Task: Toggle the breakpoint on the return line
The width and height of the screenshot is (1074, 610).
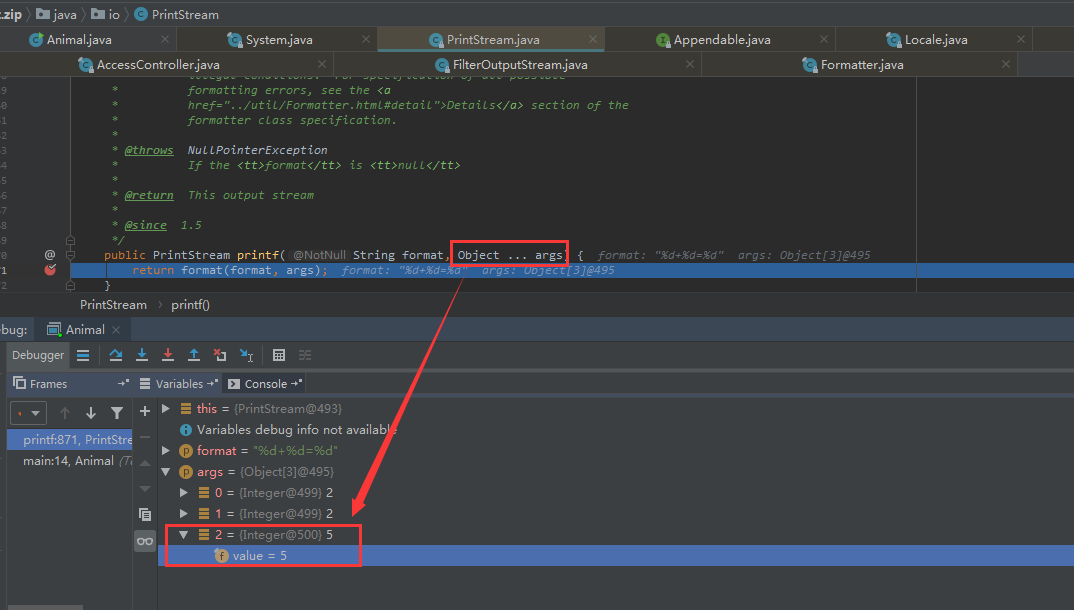Action: [x=50, y=270]
